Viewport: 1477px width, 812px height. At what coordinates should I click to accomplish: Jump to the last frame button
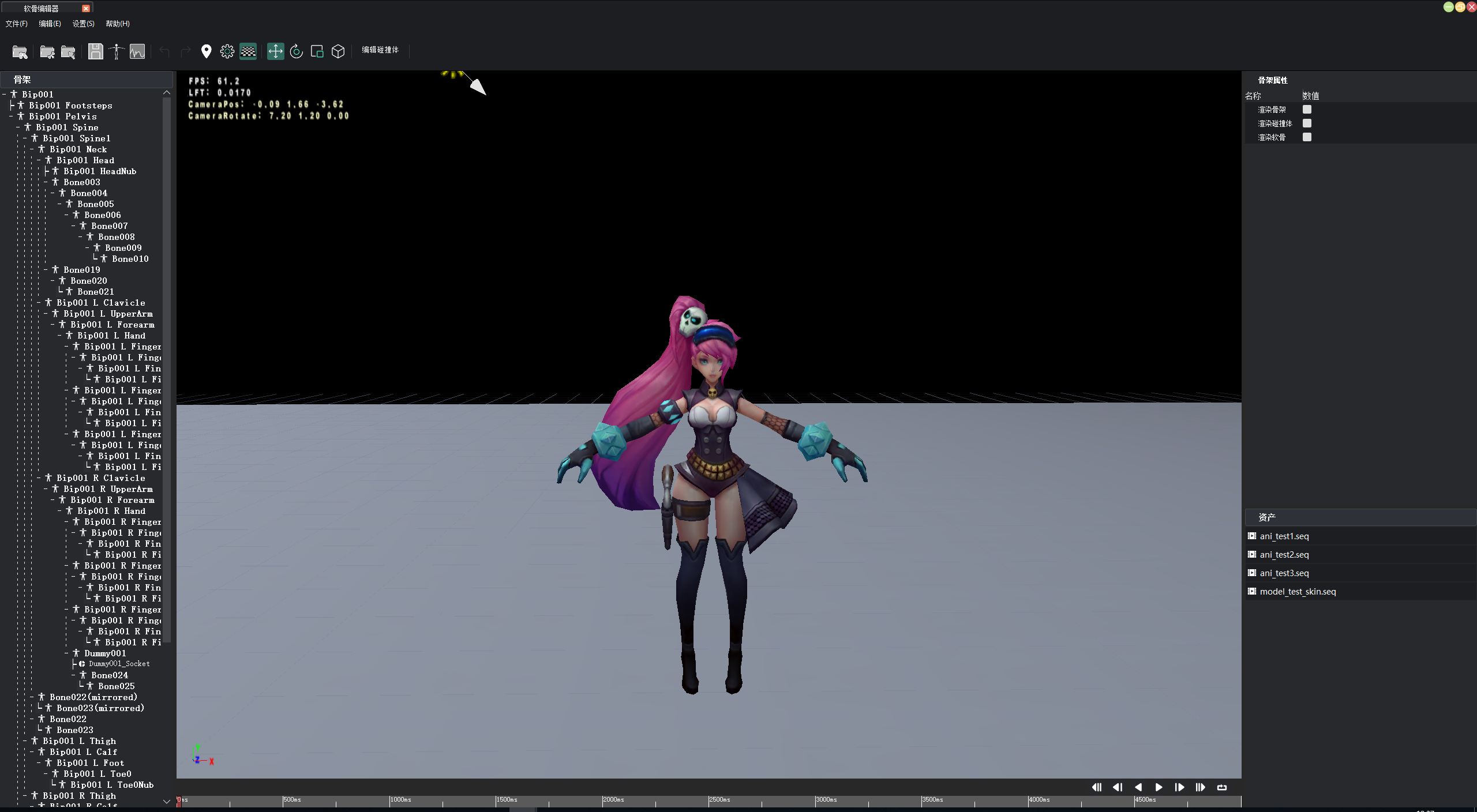1200,787
